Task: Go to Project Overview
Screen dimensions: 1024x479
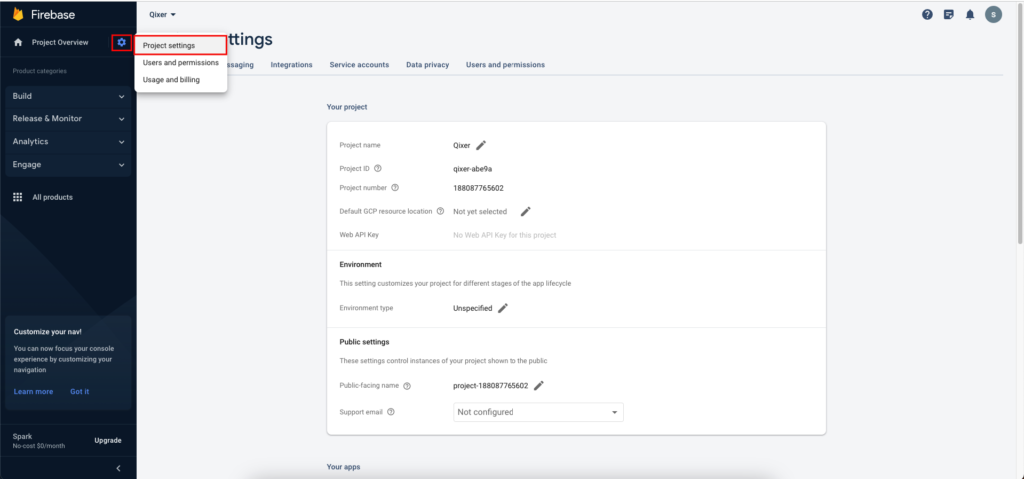Action: 60,42
